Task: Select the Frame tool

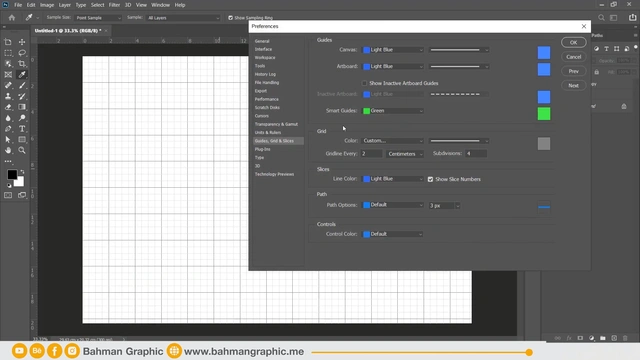Action: (x=8, y=75)
